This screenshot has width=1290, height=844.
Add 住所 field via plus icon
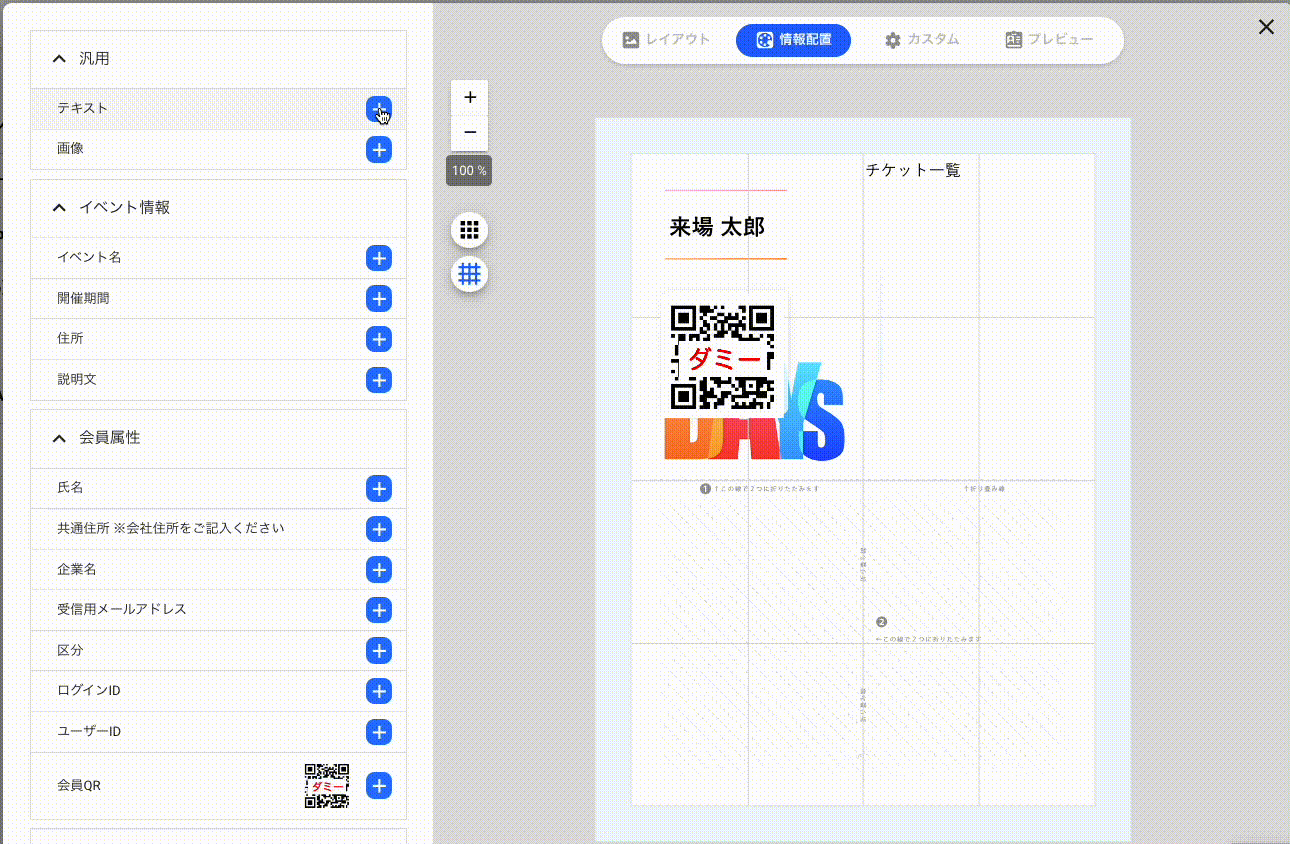(378, 339)
